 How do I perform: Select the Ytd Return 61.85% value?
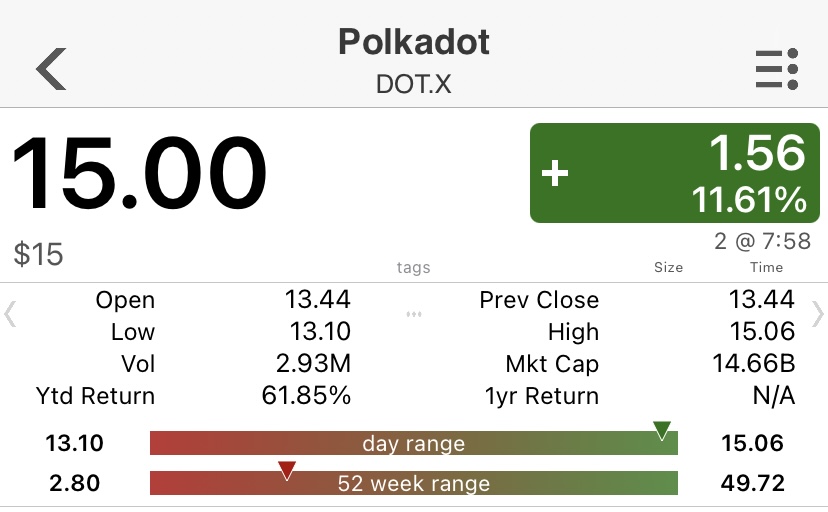[306, 396]
